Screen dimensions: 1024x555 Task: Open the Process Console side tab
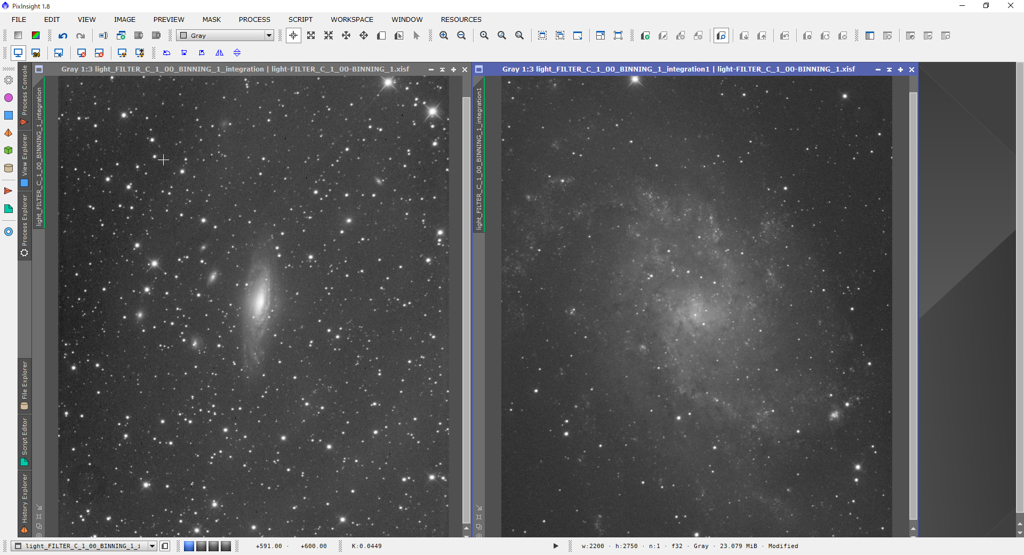tap(24, 94)
